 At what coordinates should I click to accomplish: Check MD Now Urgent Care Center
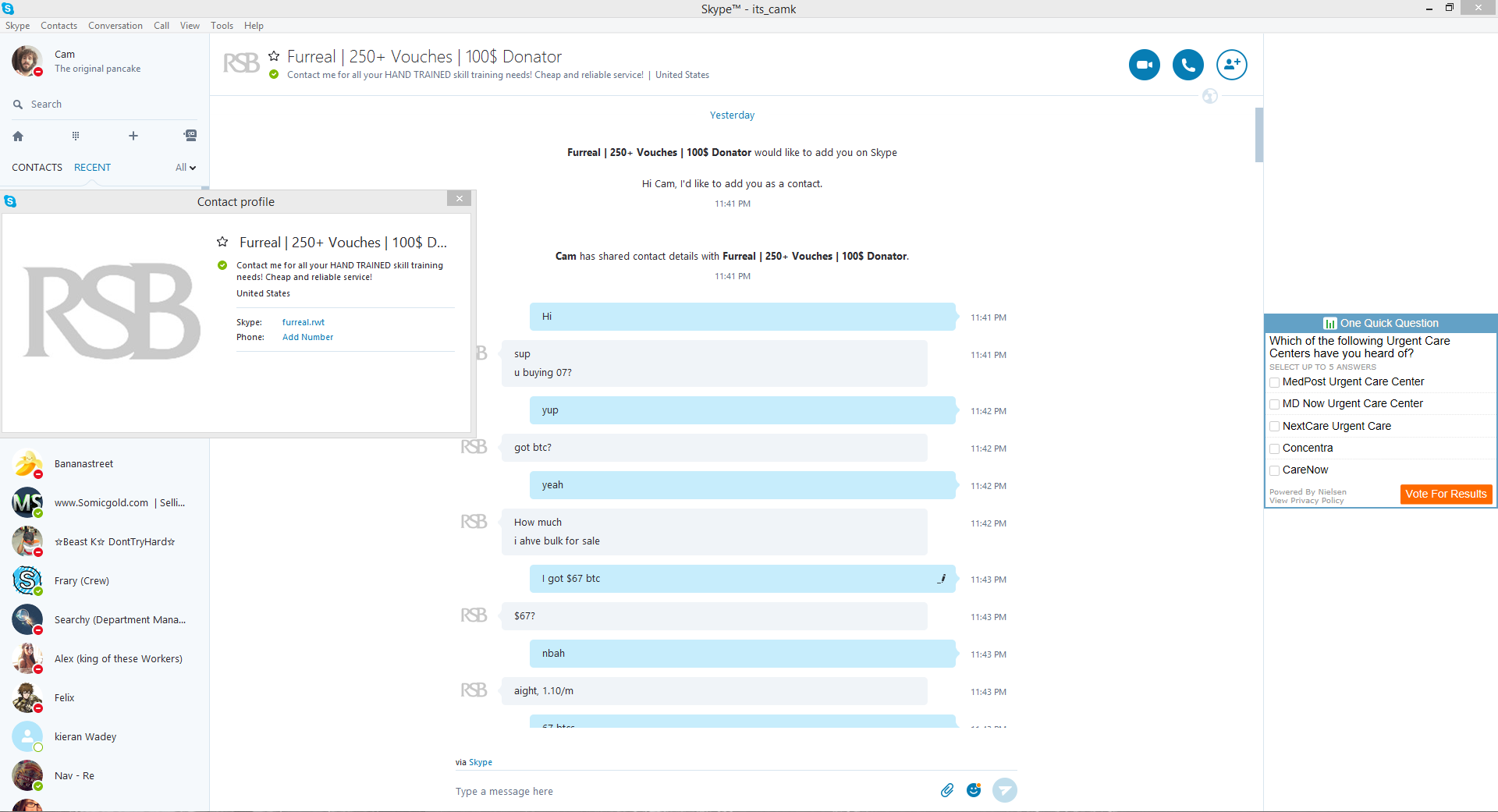point(1274,404)
